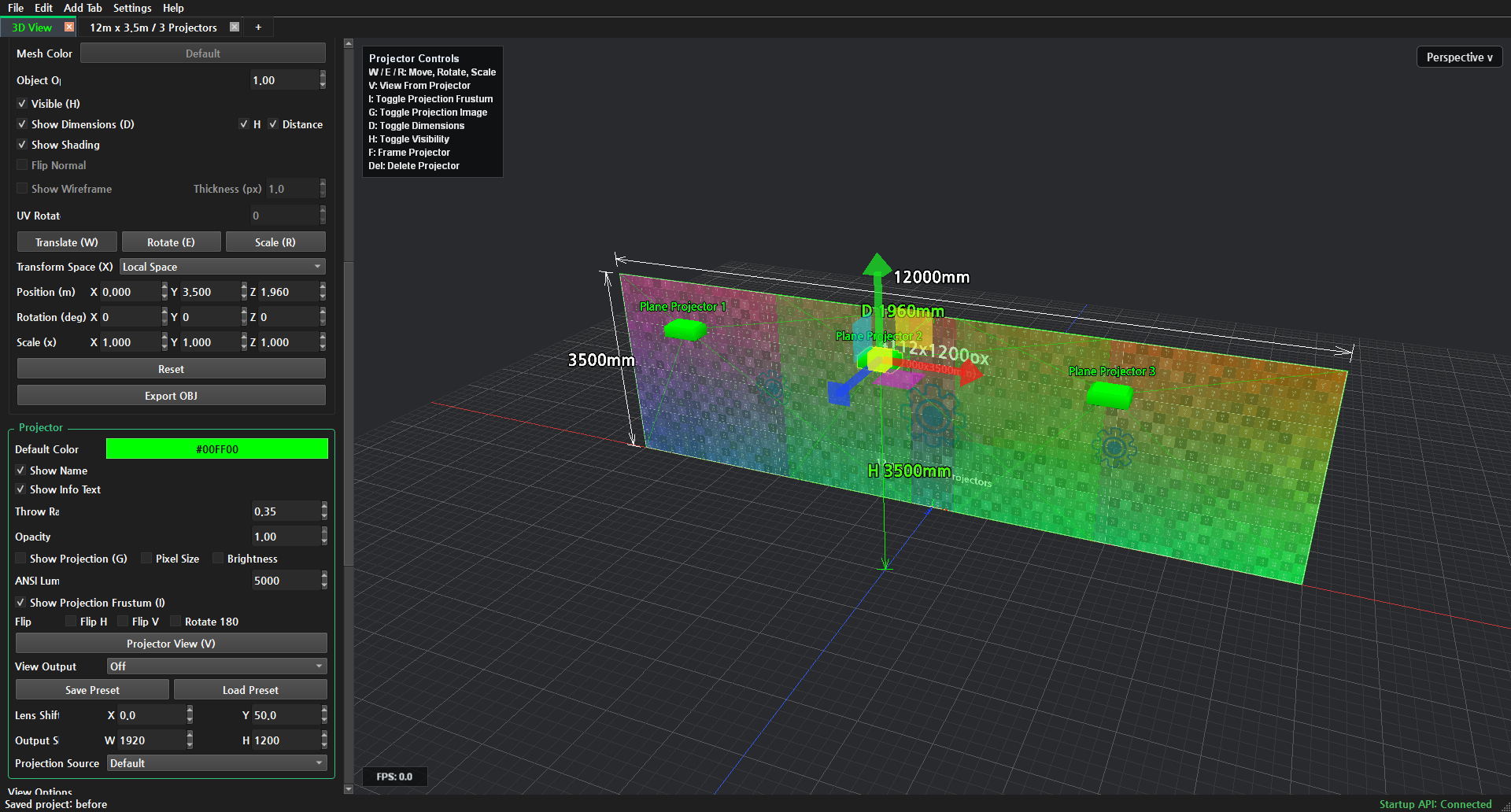Click the Export OBJ button
Viewport: 1511px width, 812px height.
click(172, 396)
